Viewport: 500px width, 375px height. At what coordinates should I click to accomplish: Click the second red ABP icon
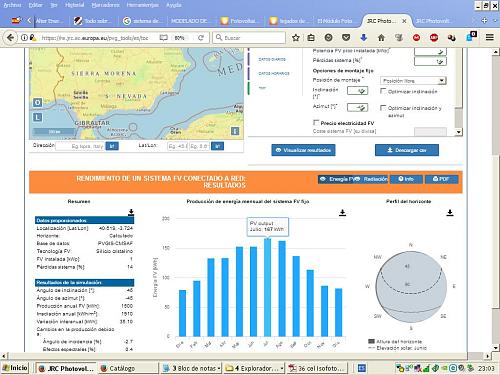point(434,38)
